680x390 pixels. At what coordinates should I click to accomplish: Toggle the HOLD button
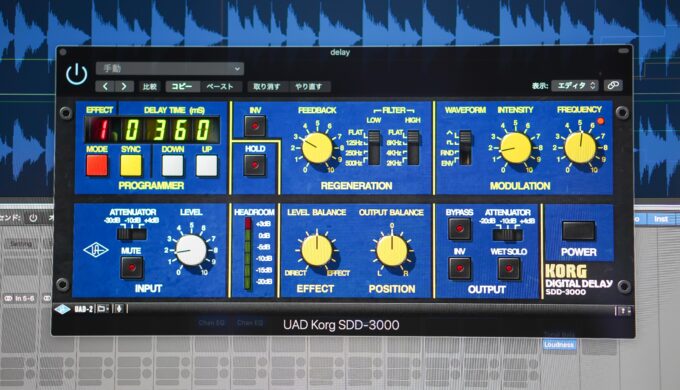pos(255,165)
